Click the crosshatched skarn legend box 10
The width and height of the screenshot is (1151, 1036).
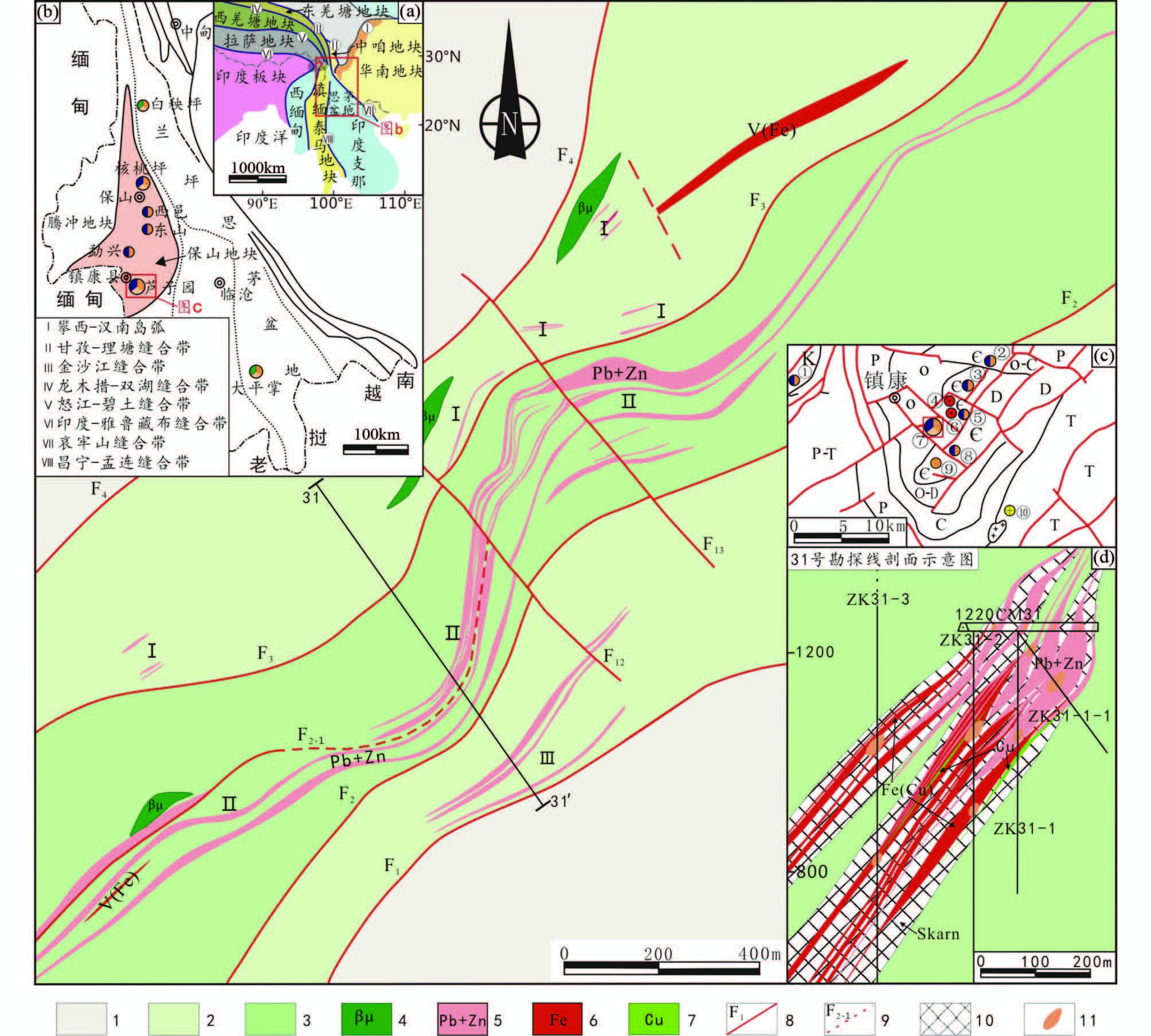point(945,1019)
